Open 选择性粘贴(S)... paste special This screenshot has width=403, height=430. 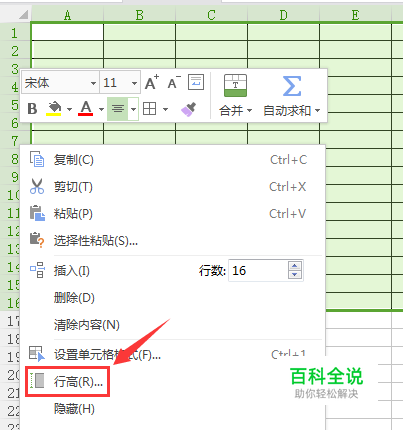click(x=173, y=240)
